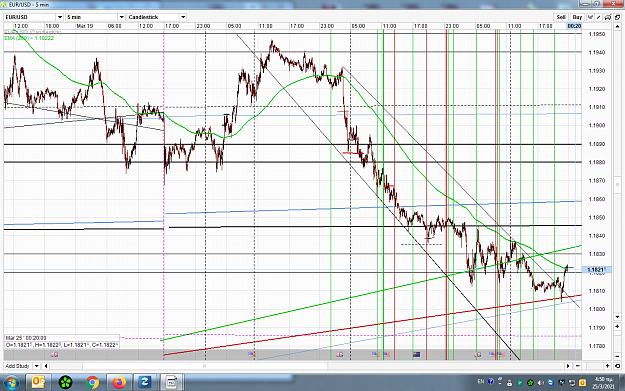
Task: Click the green shield security tray icon
Action: tap(520, 383)
